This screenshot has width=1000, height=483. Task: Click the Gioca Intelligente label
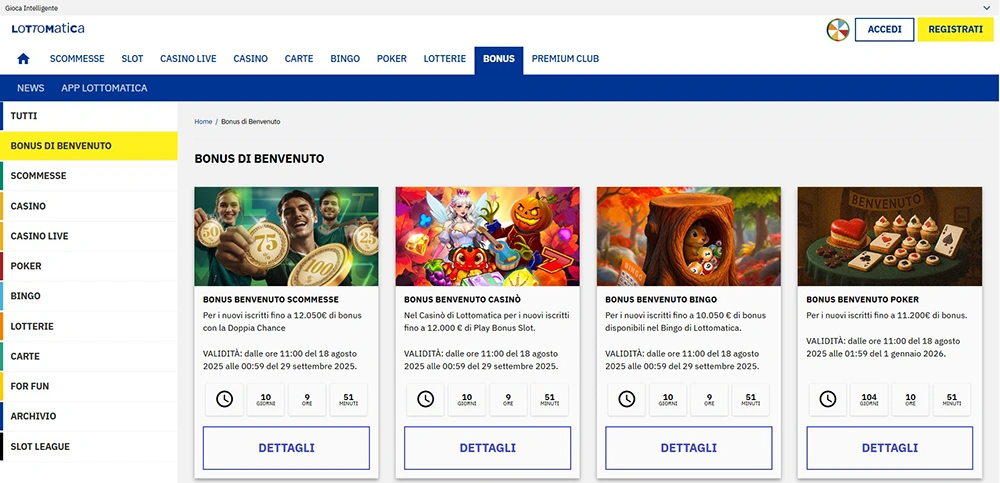pos(31,8)
